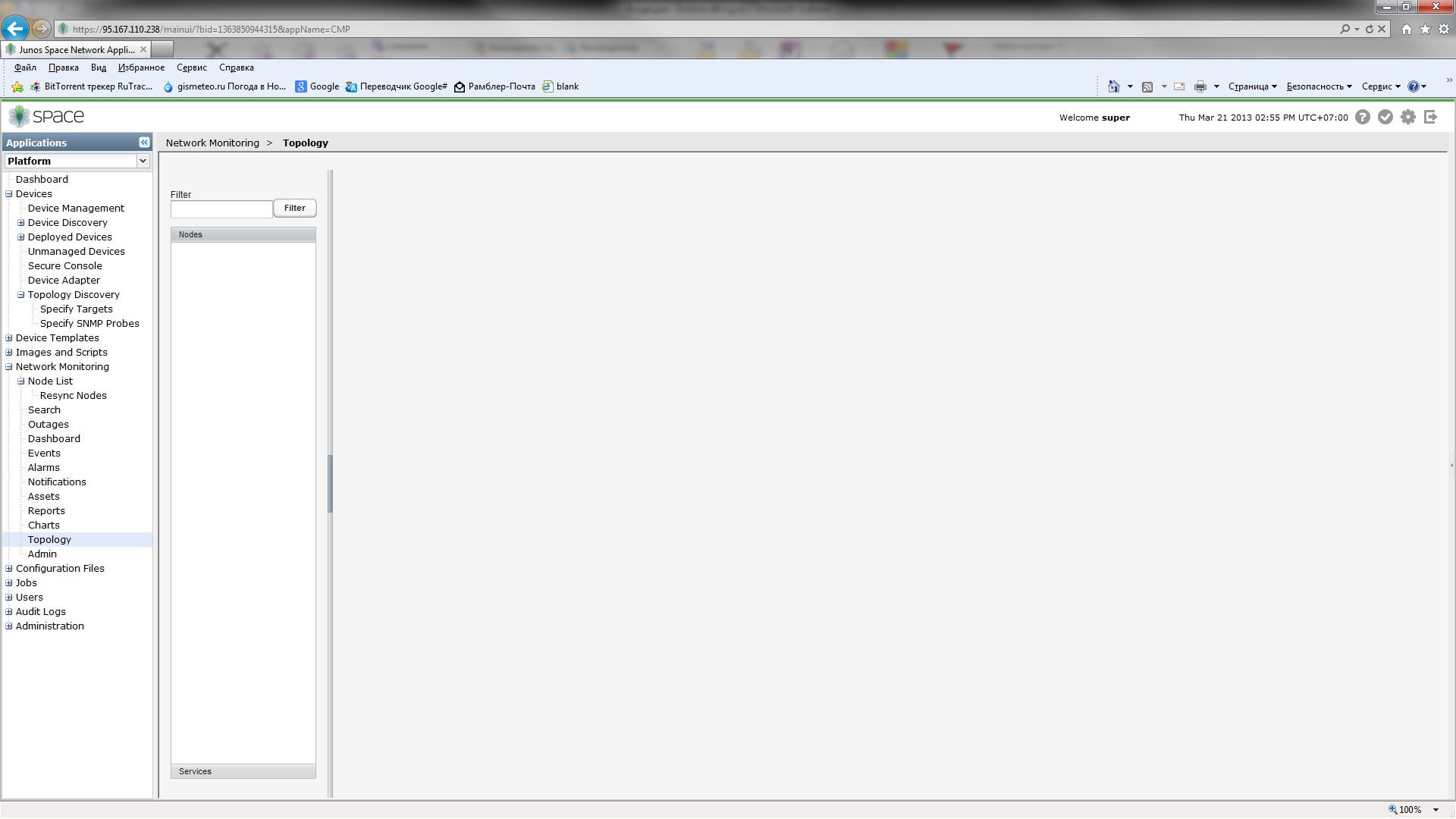This screenshot has height=819, width=1456.
Task: Open user preferences gear icon
Action: pos(1408,117)
